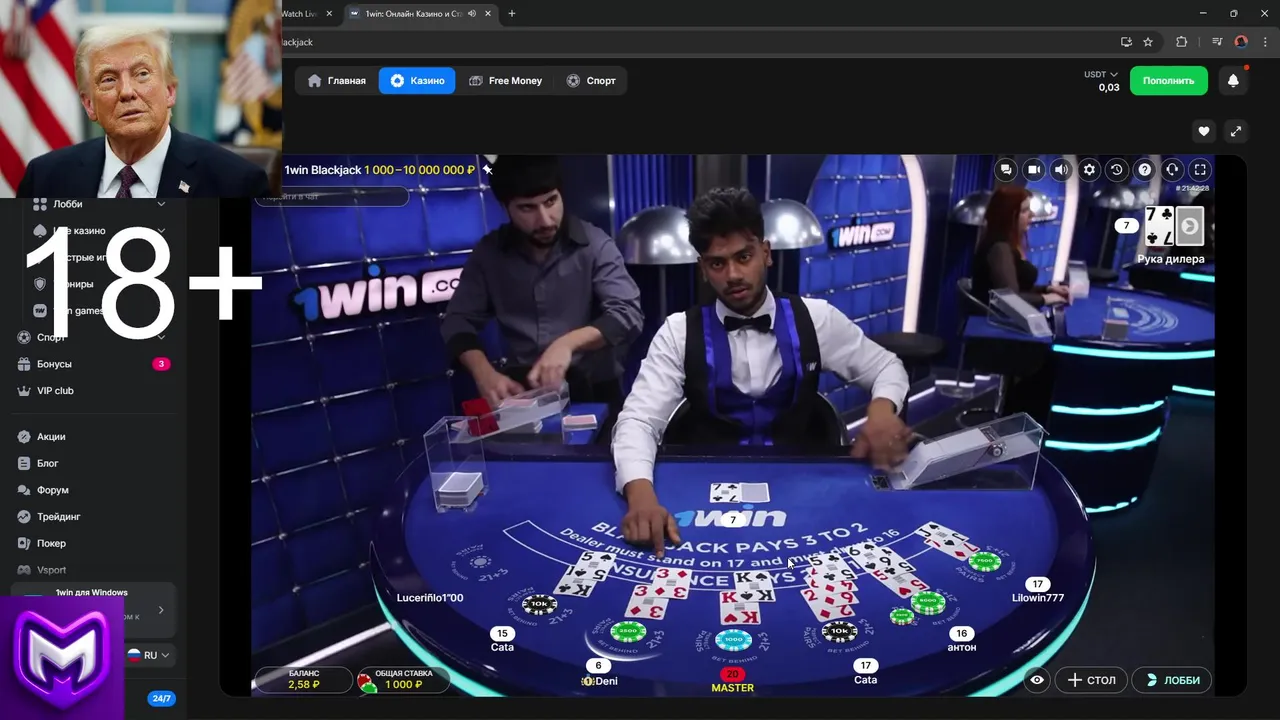Image resolution: width=1280 pixels, height=720 pixels.
Task: Toggle the video camera icon in game
Action: pos(1034,170)
